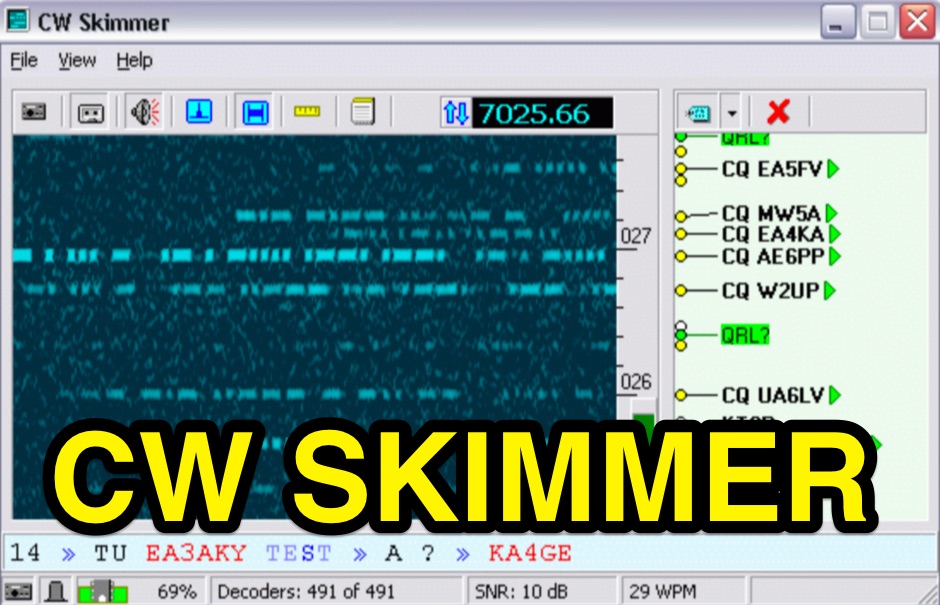
Task: Click the highlighted QRL? label above CQ UA6LV
Action: pyautogui.click(x=745, y=335)
